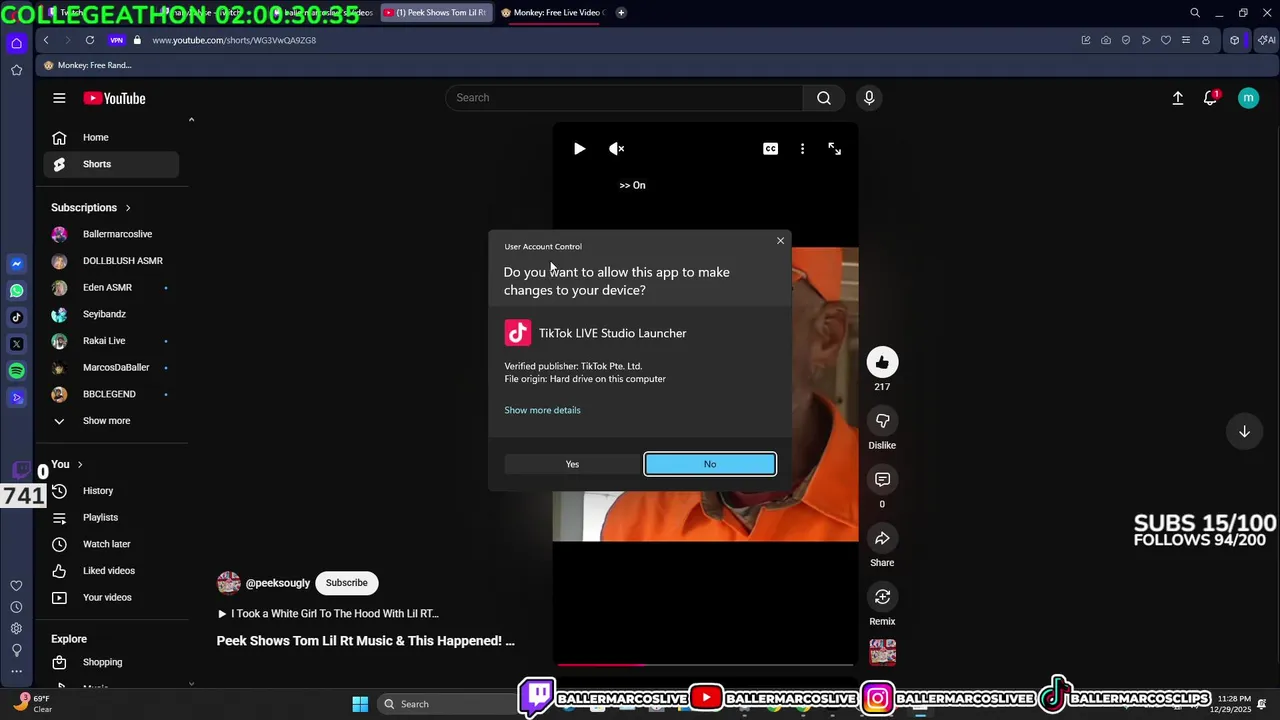This screenshot has width=1280, height=720.
Task: Go to the next Short using down arrow
Action: tap(1244, 432)
